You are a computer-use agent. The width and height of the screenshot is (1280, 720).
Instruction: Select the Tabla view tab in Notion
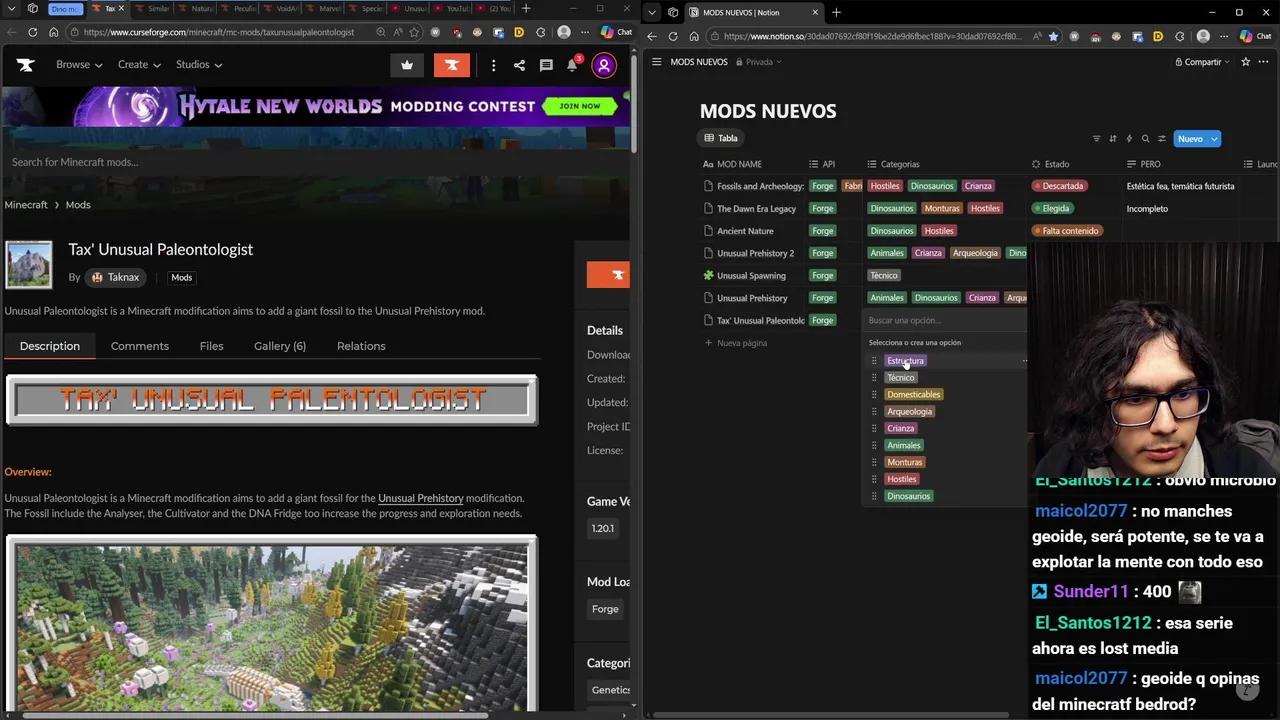pos(721,138)
